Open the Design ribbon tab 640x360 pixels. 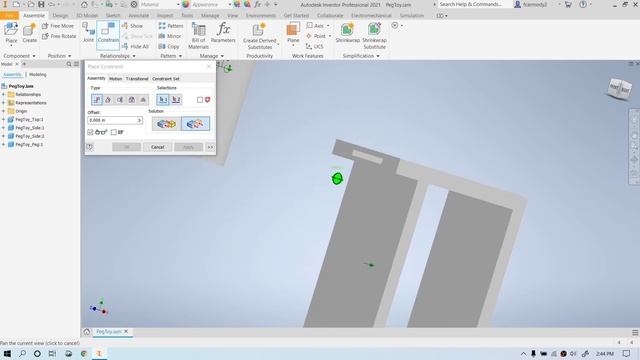(60, 16)
